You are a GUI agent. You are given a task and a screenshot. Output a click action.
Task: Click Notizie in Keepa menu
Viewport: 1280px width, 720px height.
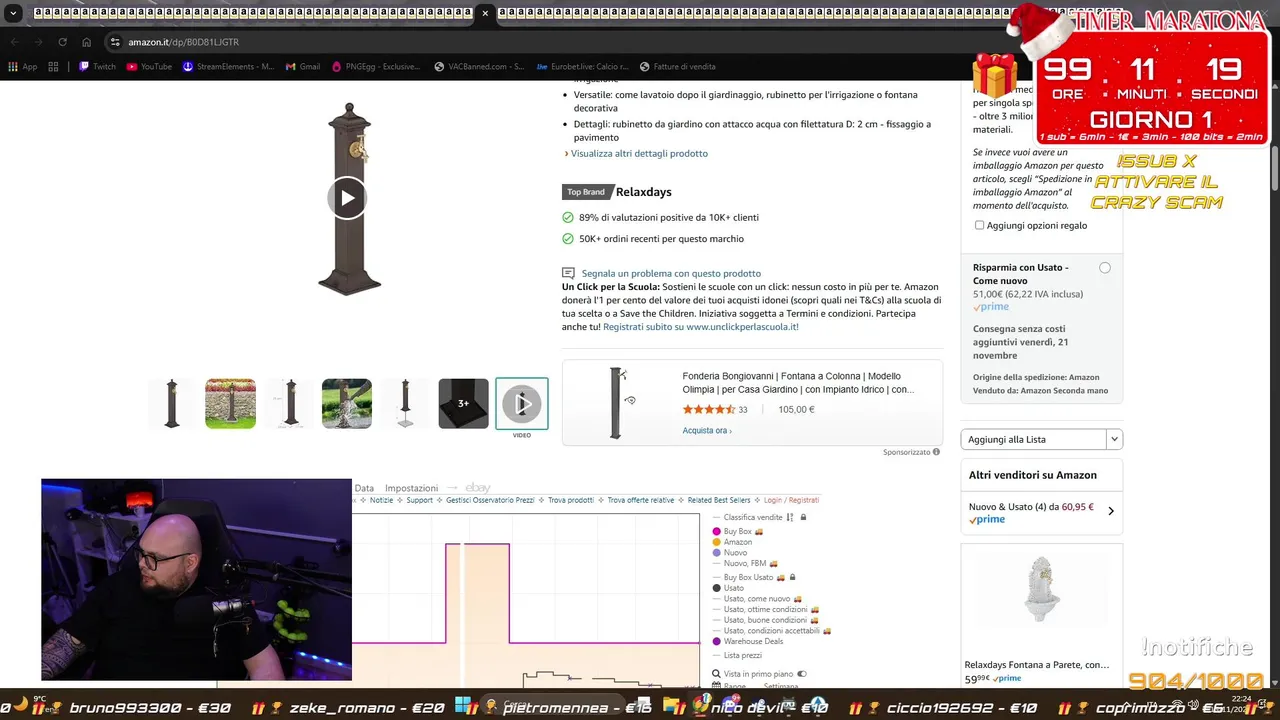click(x=379, y=500)
